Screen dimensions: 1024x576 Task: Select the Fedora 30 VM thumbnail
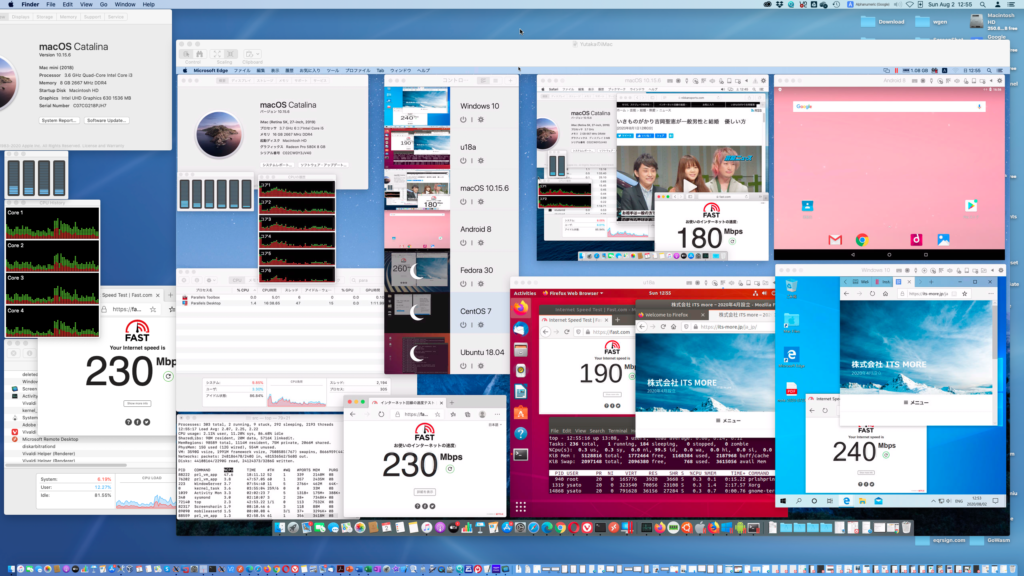(x=415, y=270)
